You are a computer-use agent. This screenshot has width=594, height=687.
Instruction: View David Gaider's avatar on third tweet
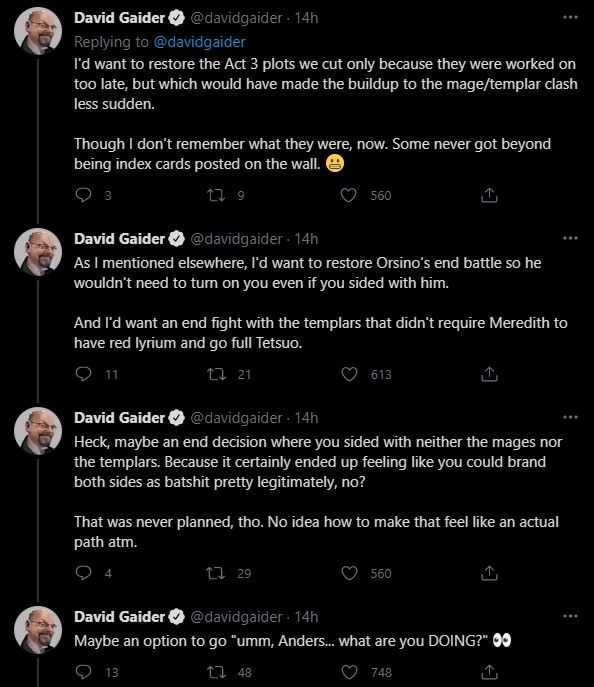[x=38, y=431]
